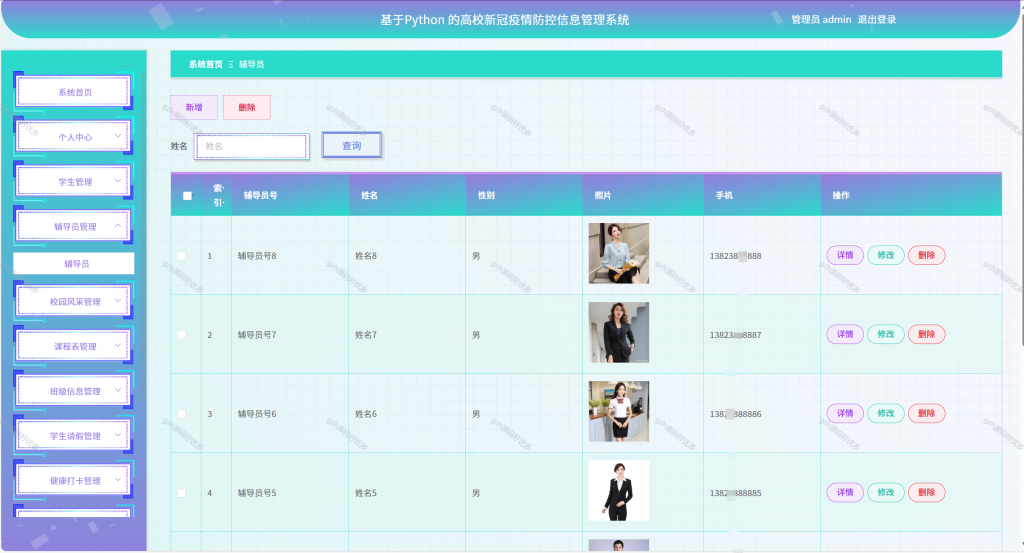Click 删除 for 姓名5
Viewport: 1024px width, 553px height.
pos(927,492)
